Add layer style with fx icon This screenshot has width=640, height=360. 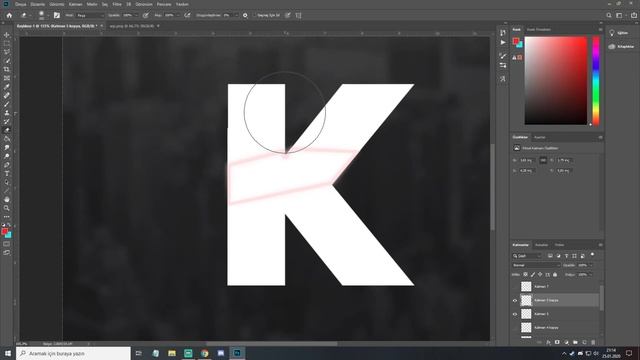(548, 342)
